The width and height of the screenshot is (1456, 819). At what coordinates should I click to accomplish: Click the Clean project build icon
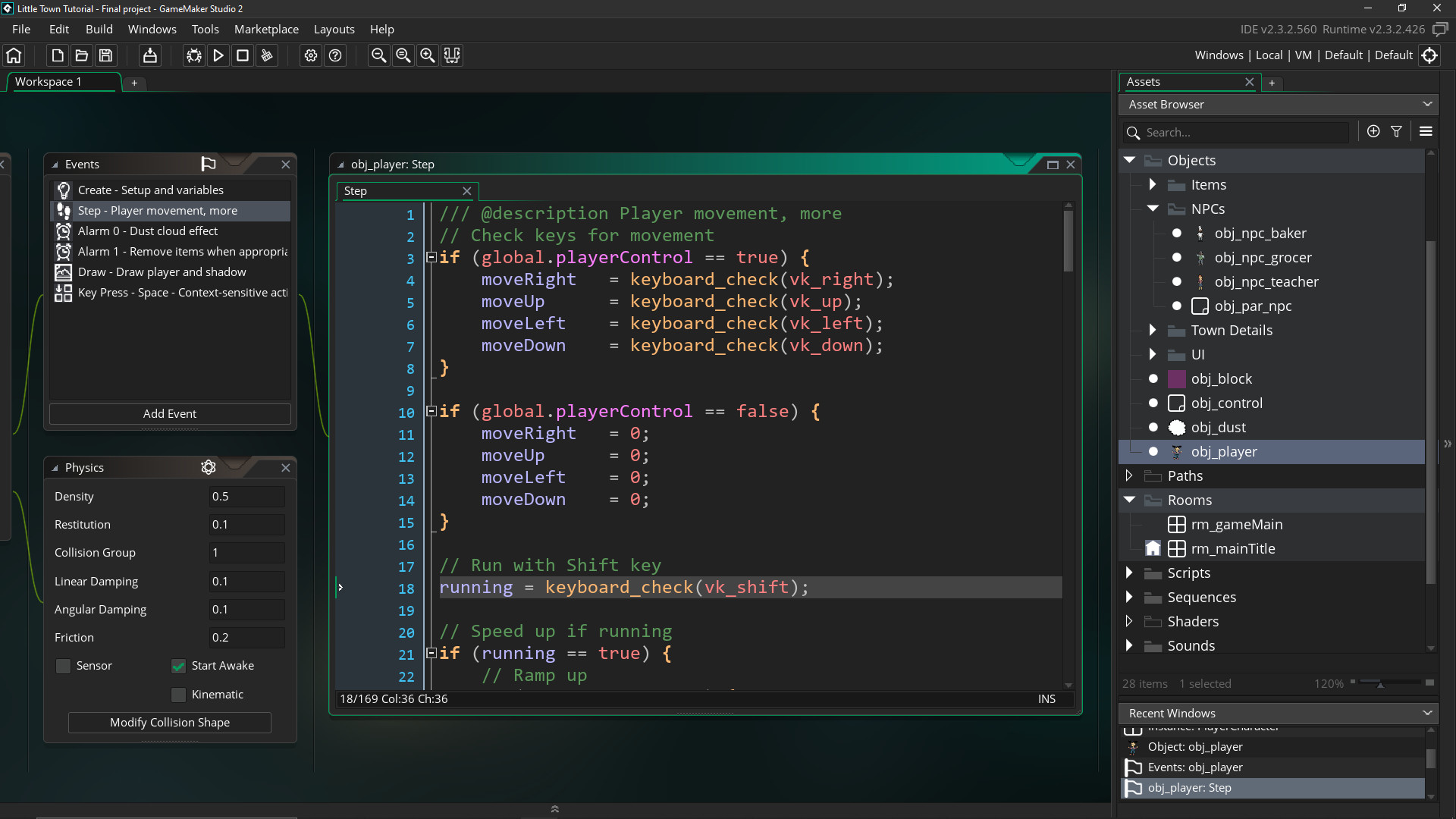(x=266, y=55)
